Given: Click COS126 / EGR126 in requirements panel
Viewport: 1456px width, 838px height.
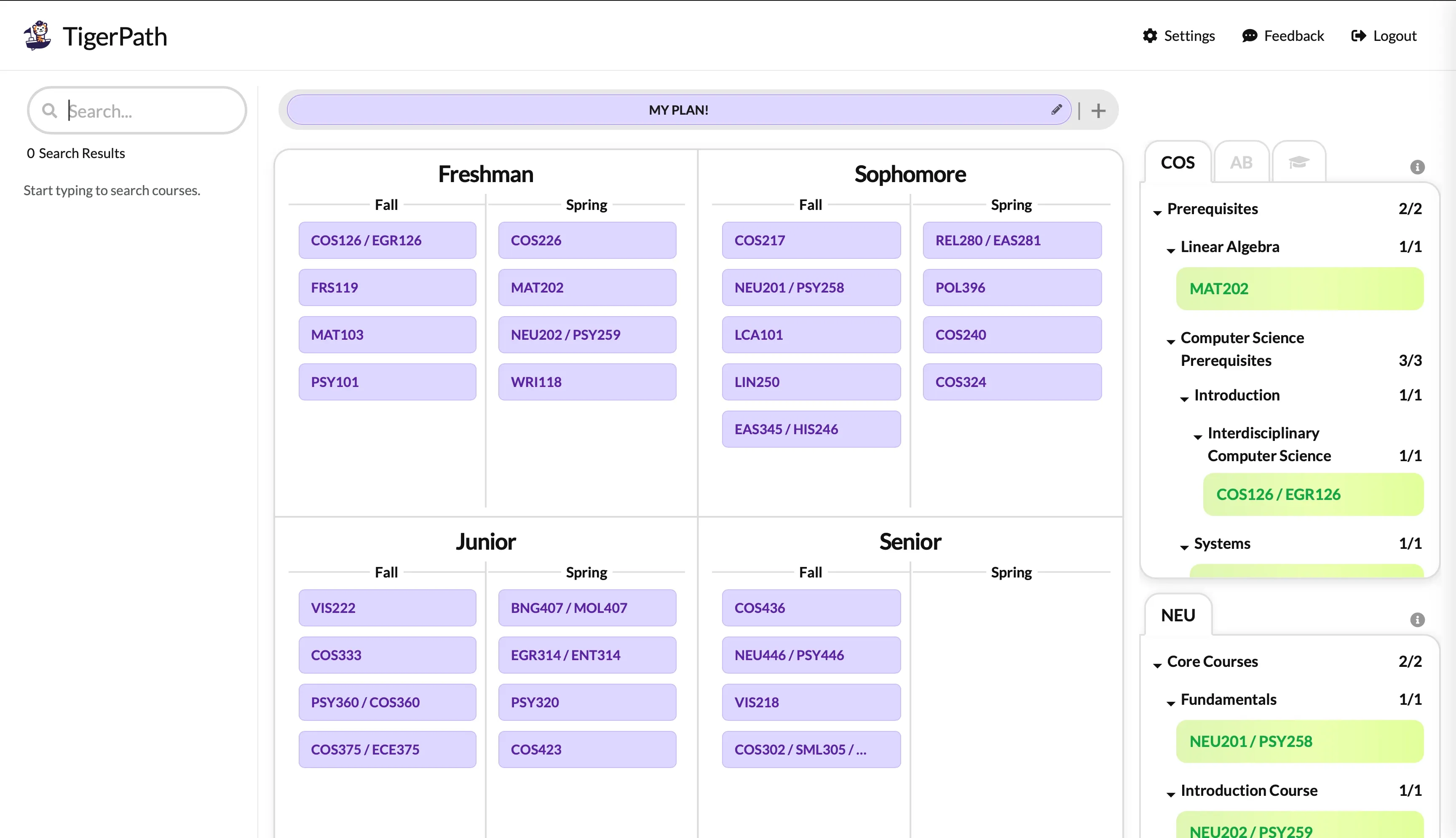Looking at the screenshot, I should click(x=1313, y=494).
